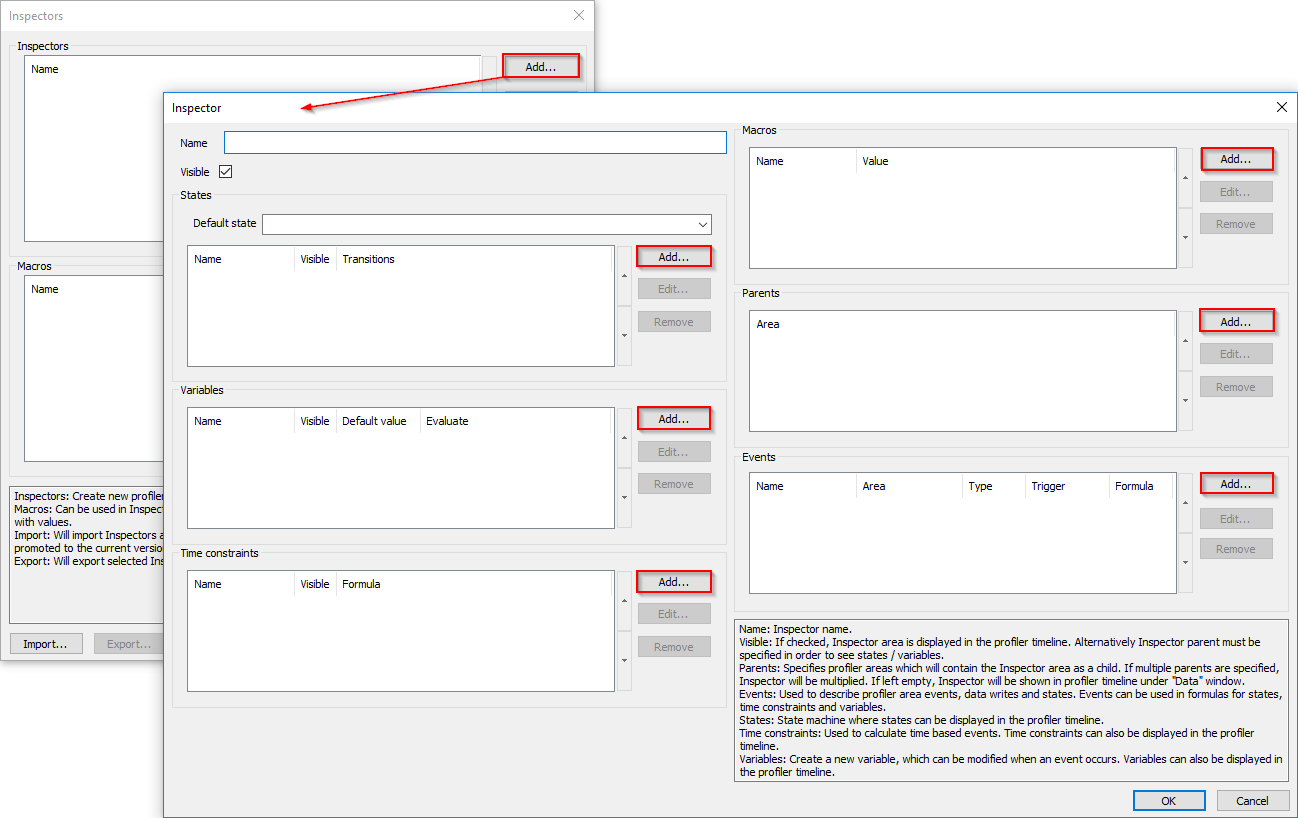Click the Add button in Variables section
The height and width of the screenshot is (818, 1298).
[x=673, y=419]
